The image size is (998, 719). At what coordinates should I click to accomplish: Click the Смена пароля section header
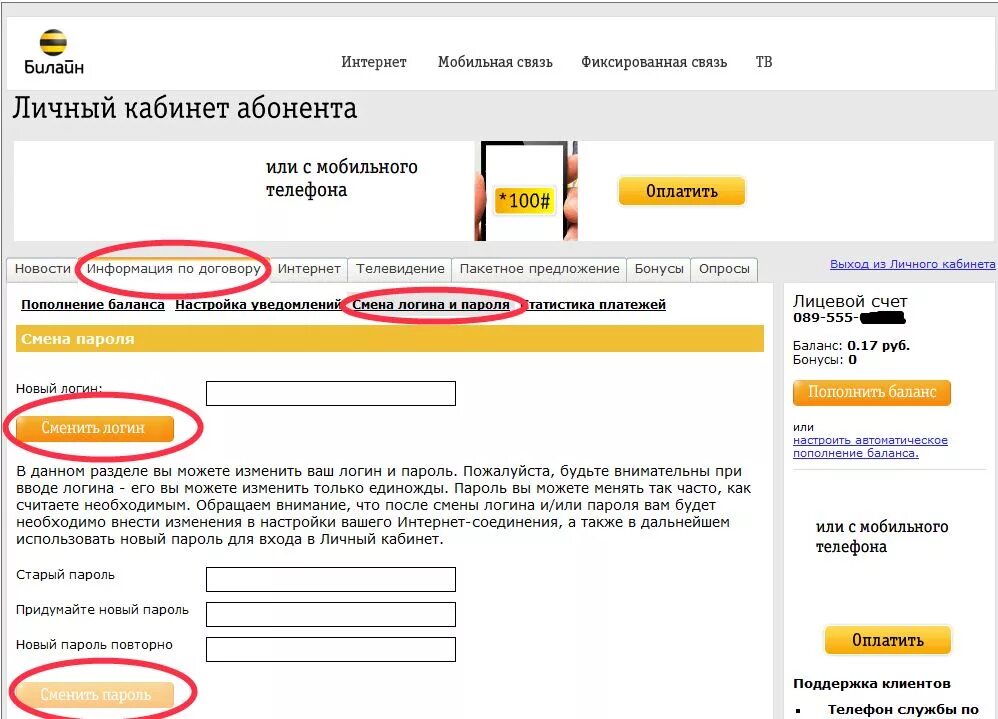(390, 339)
